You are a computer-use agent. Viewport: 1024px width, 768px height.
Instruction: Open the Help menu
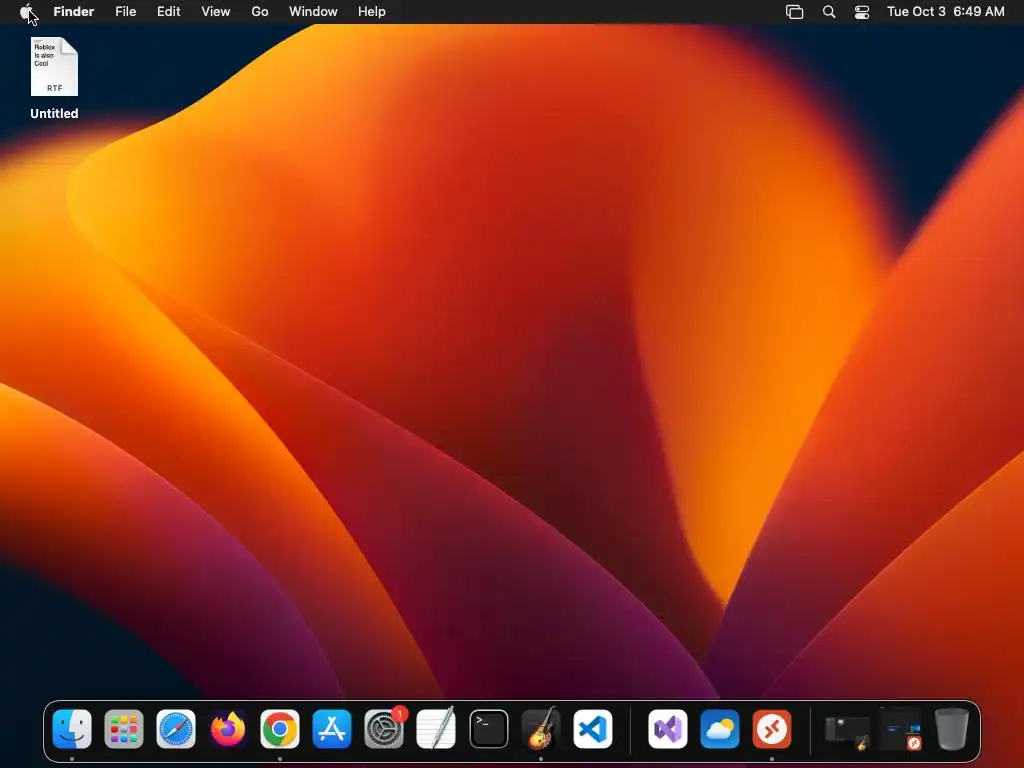pyautogui.click(x=372, y=12)
